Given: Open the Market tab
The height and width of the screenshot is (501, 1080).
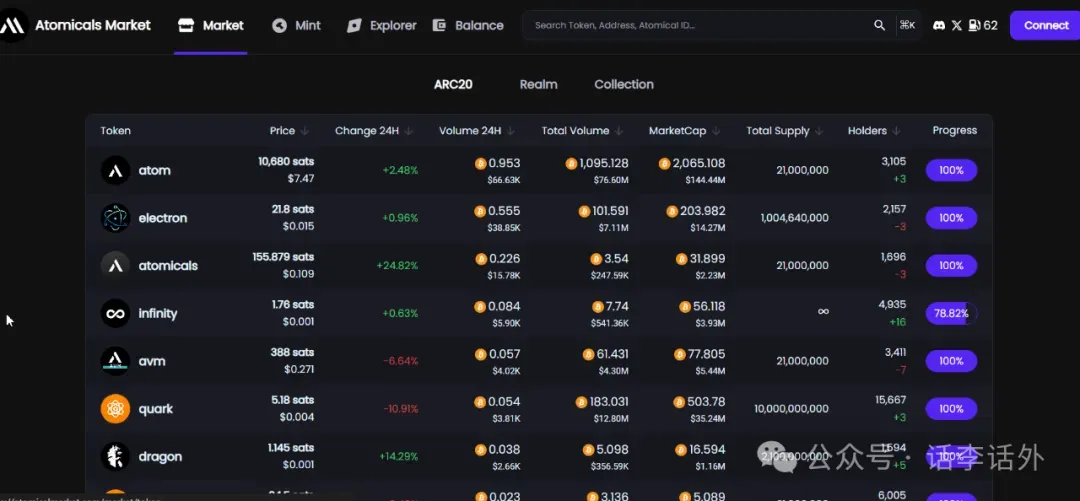Looking at the screenshot, I should (x=211, y=25).
